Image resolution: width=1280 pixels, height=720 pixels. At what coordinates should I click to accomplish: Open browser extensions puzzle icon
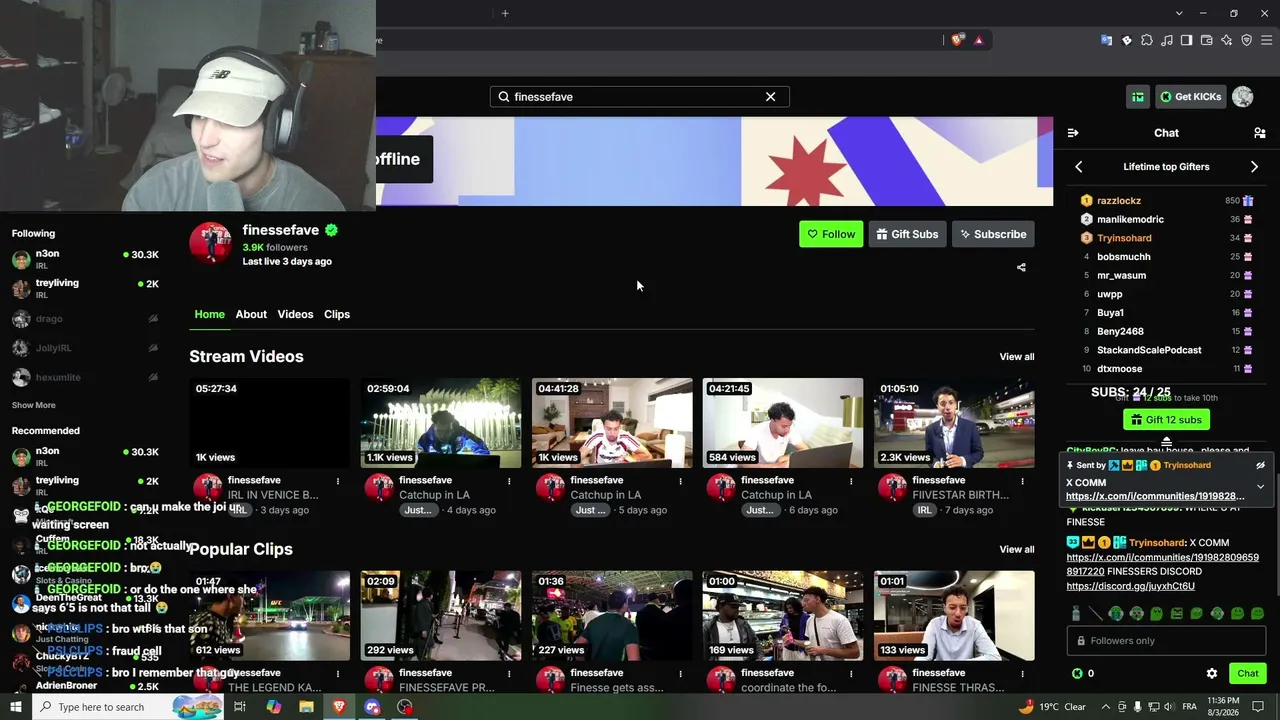[1147, 40]
